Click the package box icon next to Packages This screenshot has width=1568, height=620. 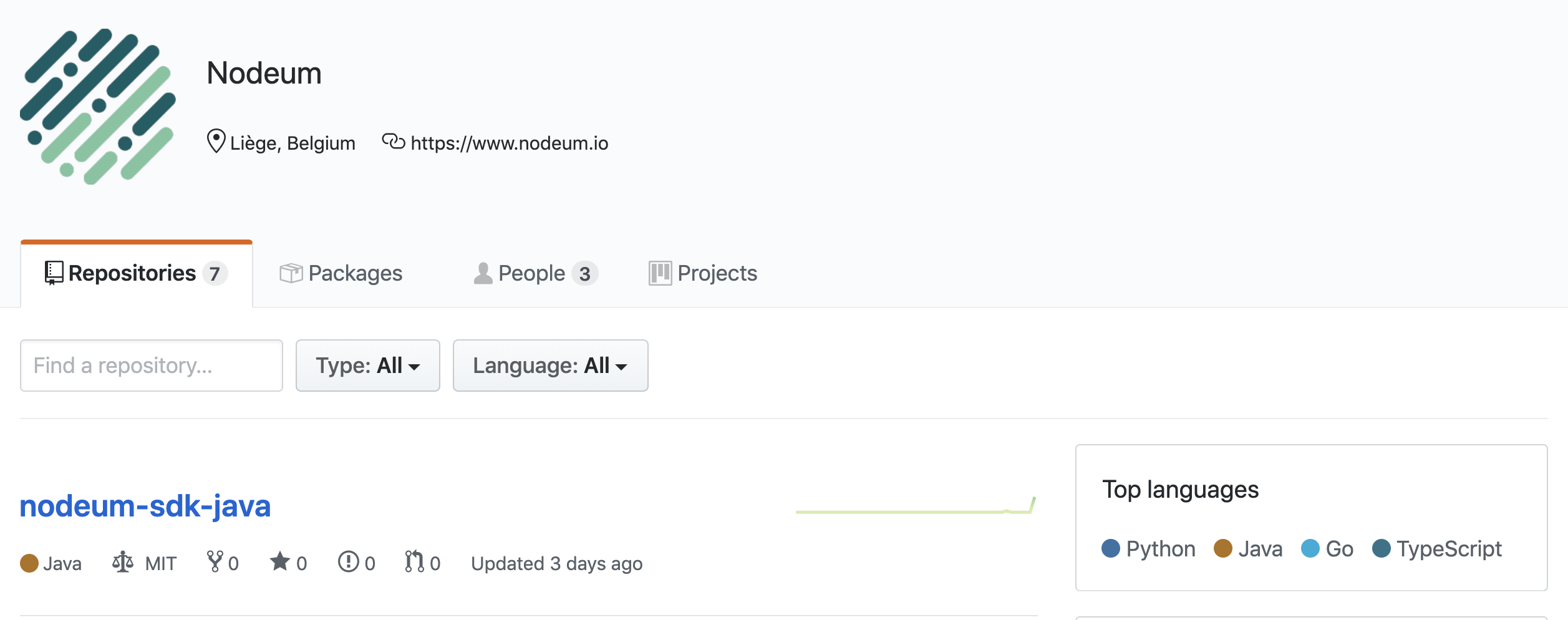coord(291,273)
